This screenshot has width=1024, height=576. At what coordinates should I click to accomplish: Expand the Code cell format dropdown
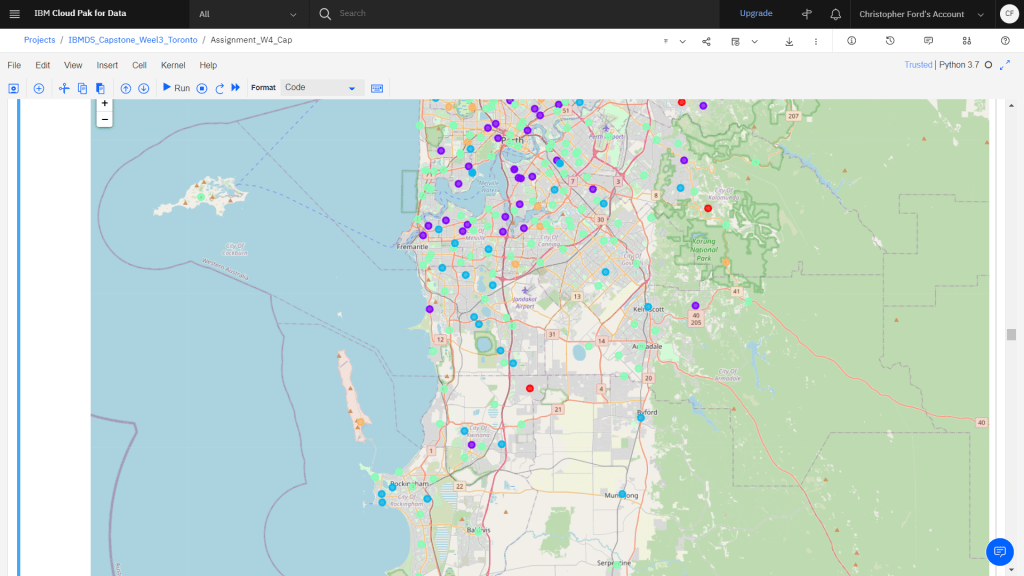point(321,88)
